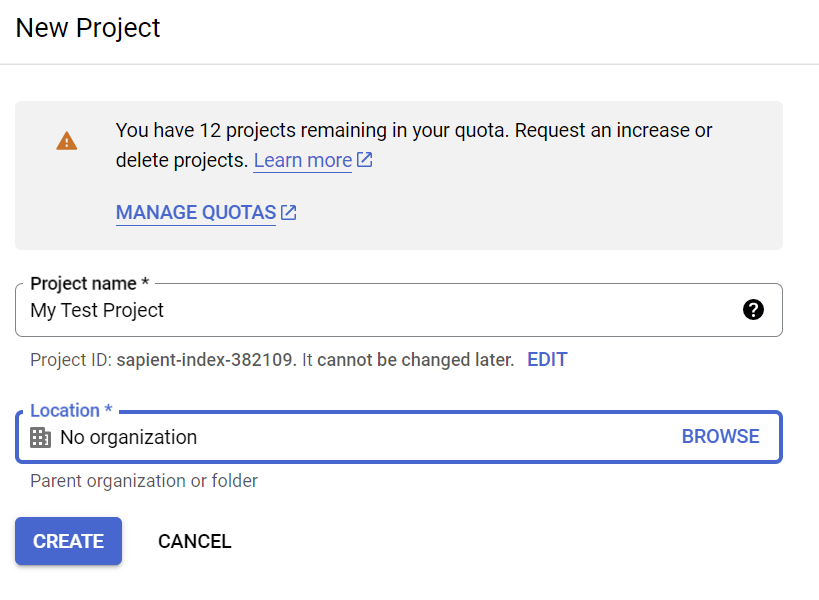Click the project ID sapient-index-382109 text
819x600 pixels.
click(206, 359)
